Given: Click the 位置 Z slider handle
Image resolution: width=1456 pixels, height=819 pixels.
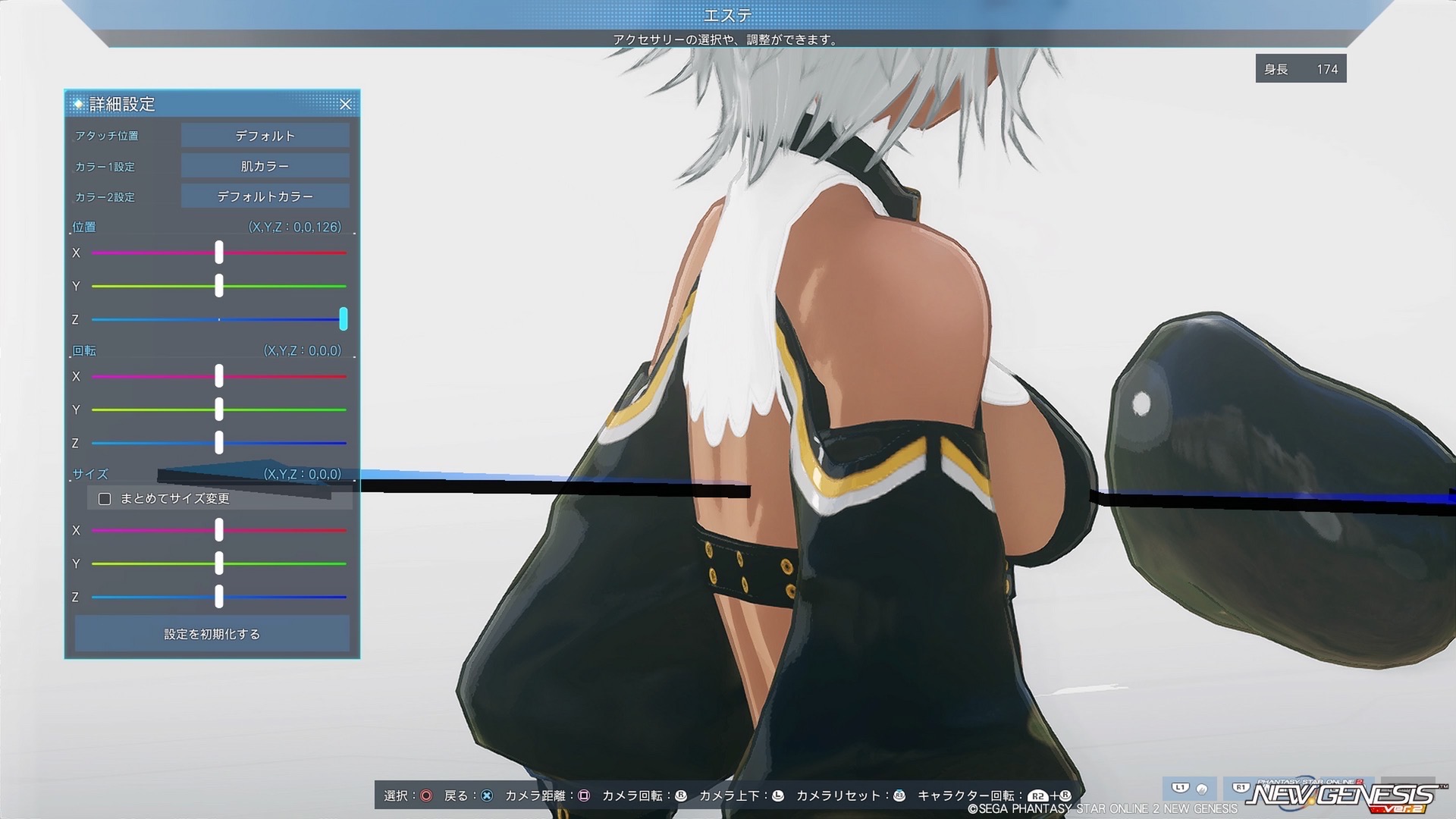Looking at the screenshot, I should pyautogui.click(x=344, y=319).
